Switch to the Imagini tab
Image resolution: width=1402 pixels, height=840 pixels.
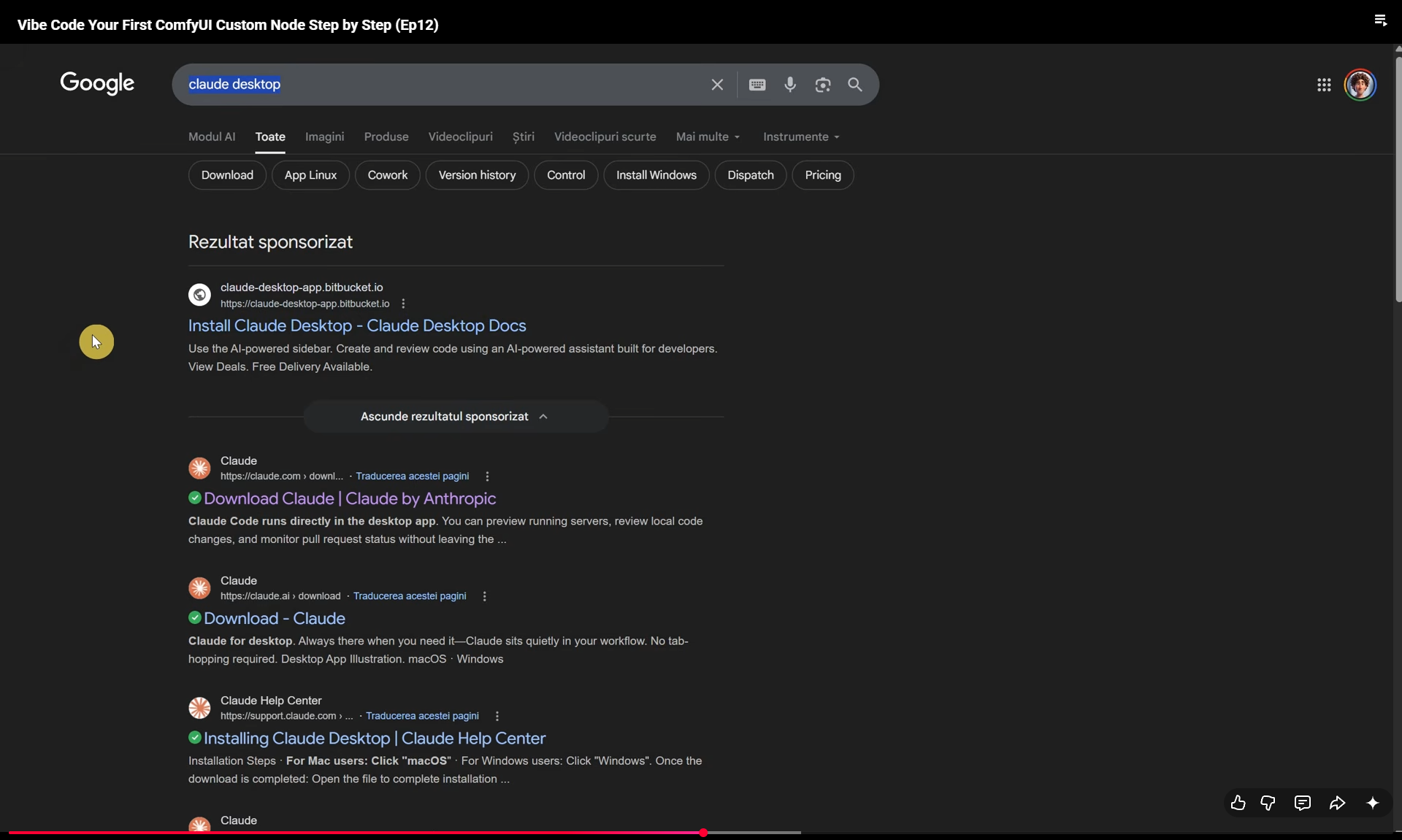324,136
